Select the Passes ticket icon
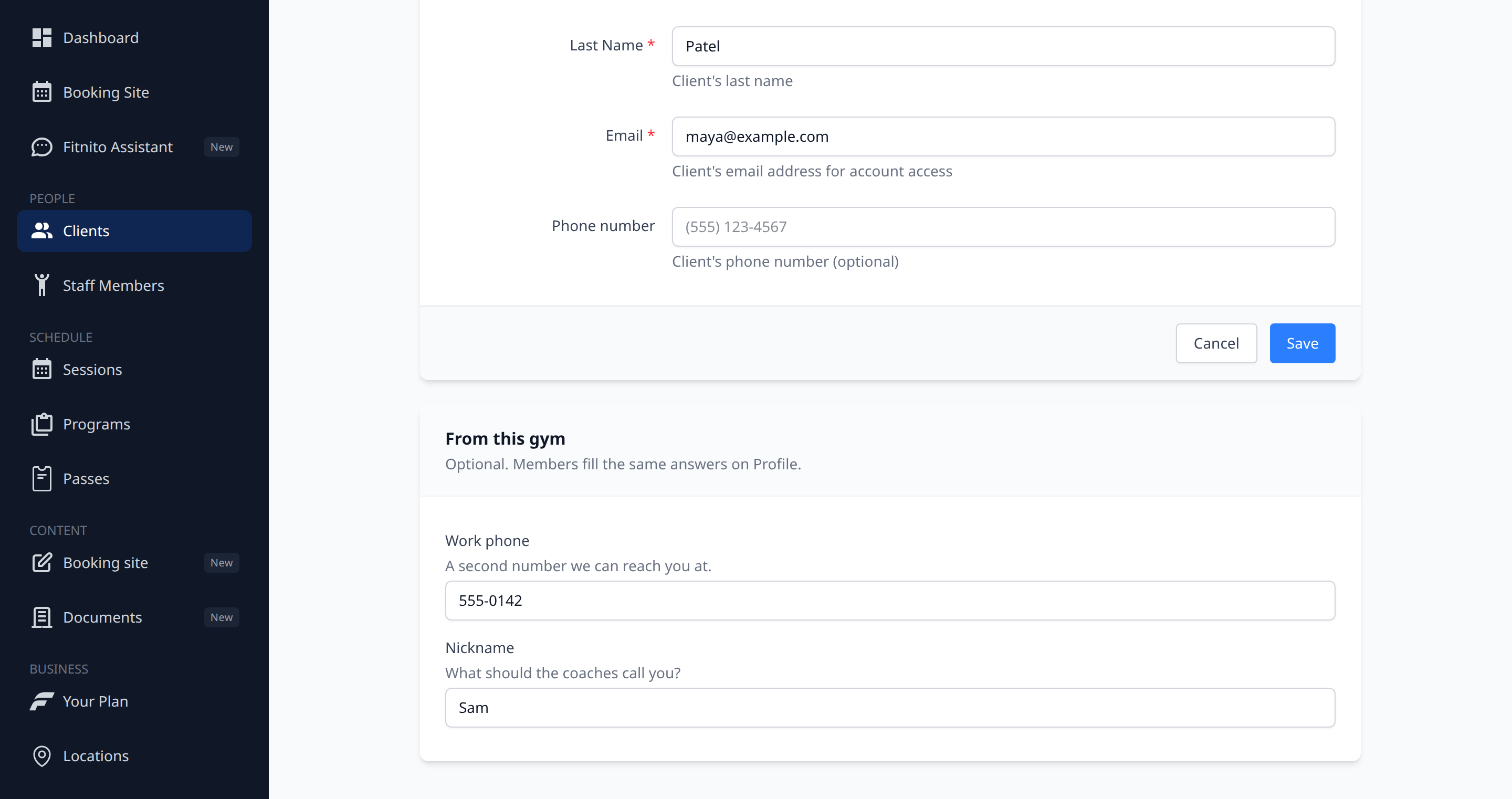This screenshot has height=799, width=1512. (41, 478)
